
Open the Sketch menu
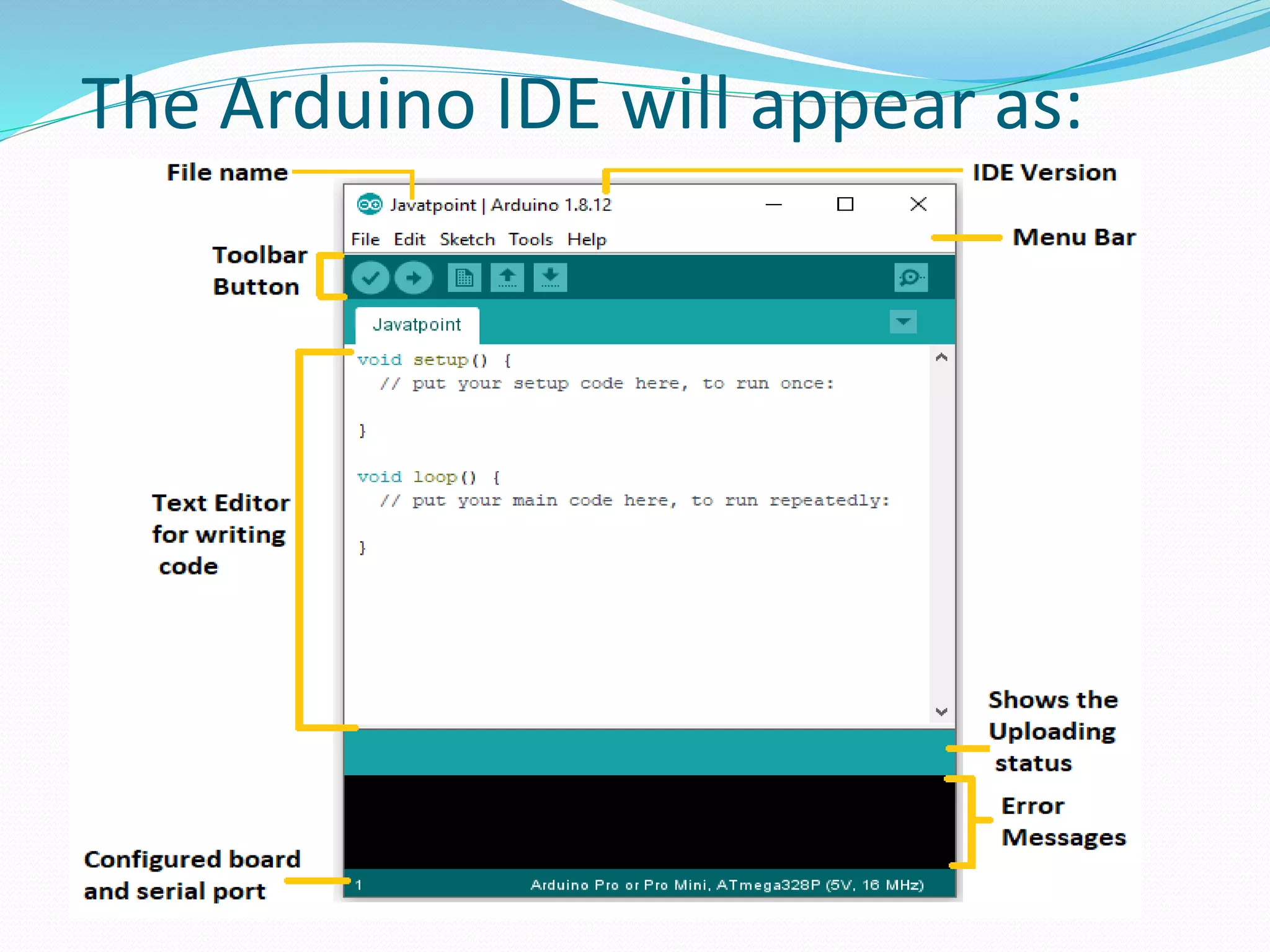467,240
